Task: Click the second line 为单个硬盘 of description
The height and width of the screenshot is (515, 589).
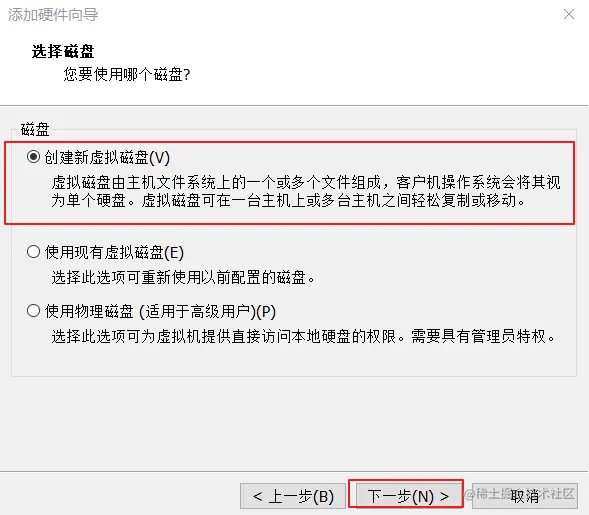Action: [288, 200]
